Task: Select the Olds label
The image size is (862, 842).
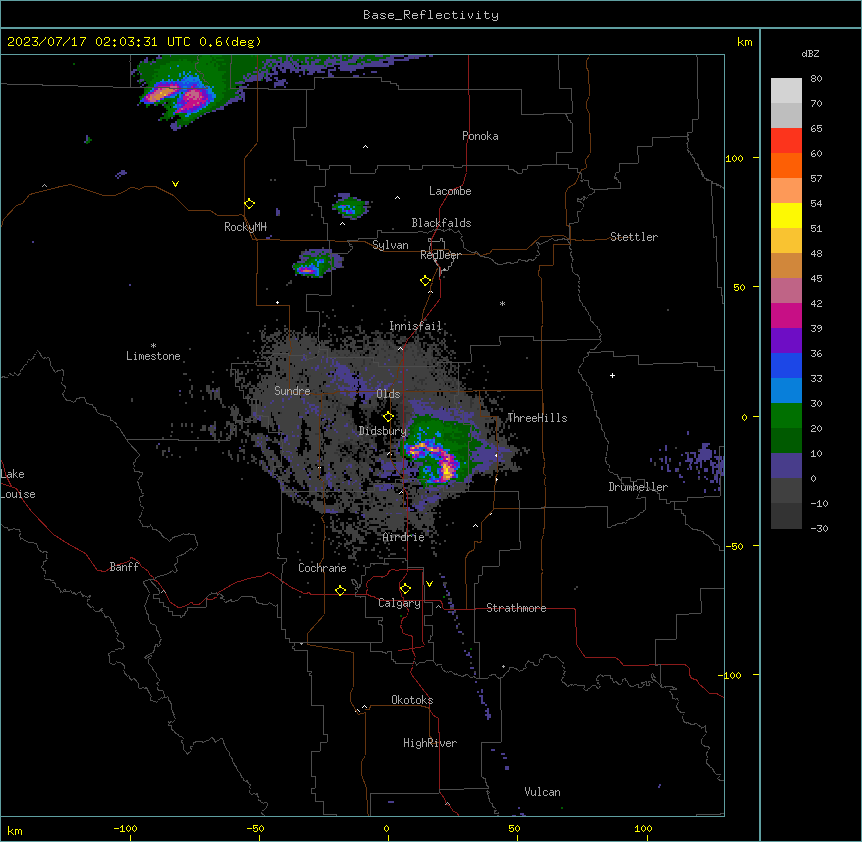Action: click(388, 394)
